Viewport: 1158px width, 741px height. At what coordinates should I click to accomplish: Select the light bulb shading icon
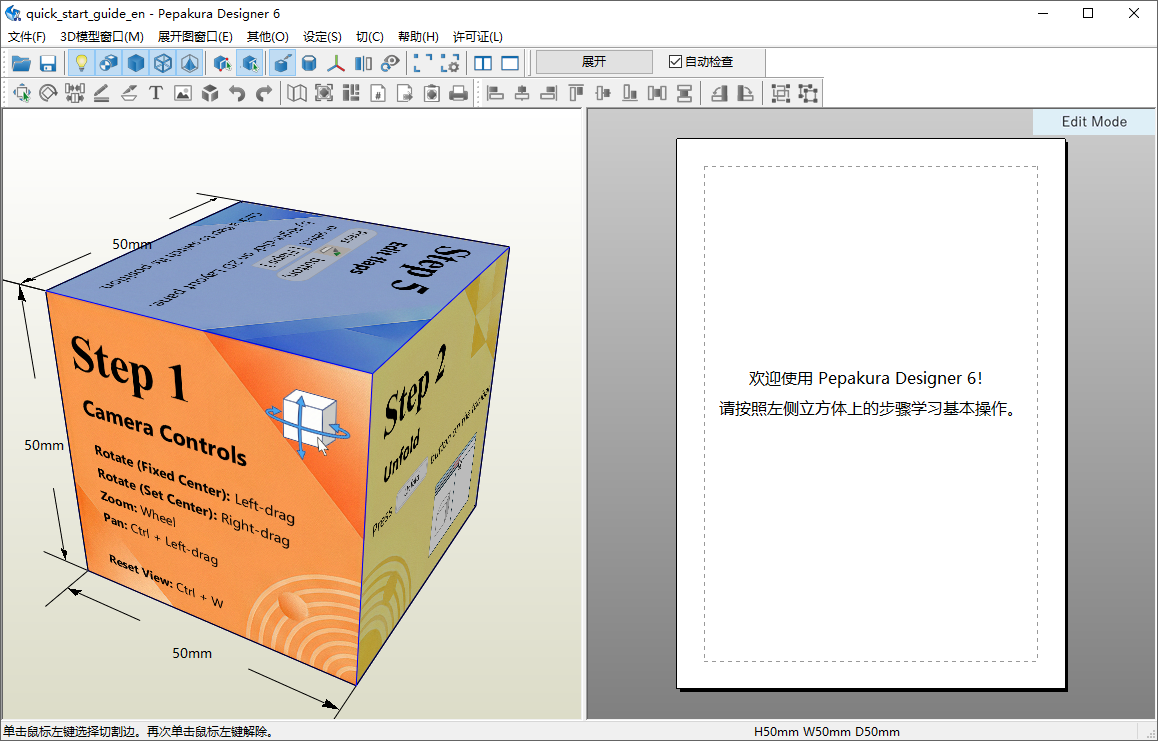82,62
